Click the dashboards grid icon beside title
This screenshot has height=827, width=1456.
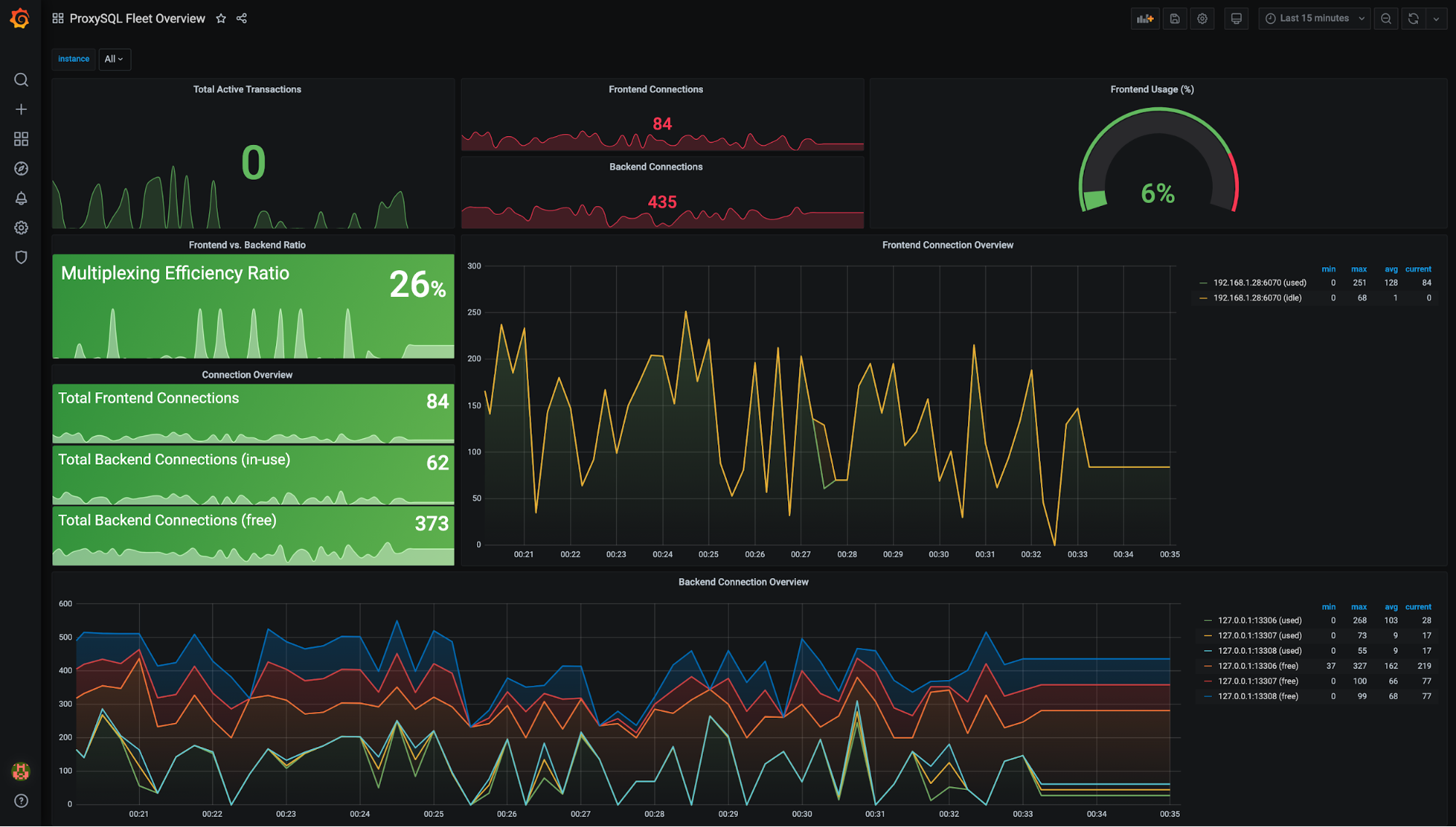pos(58,18)
